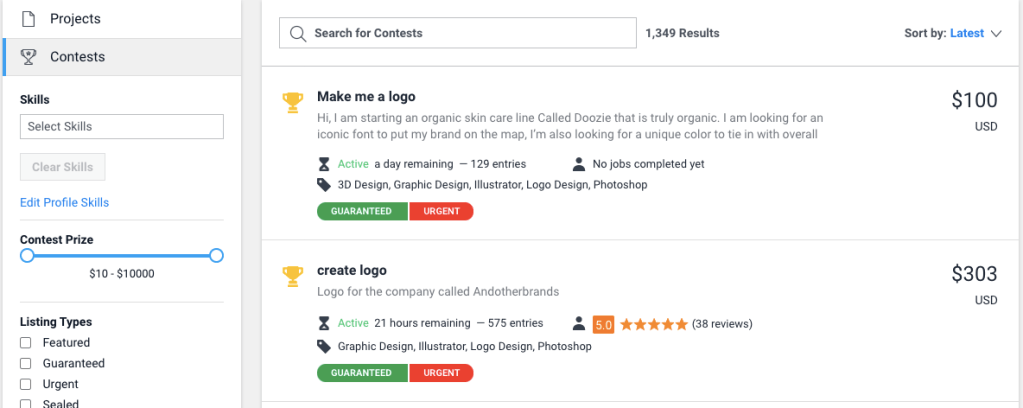The image size is (1023, 408).
Task: Click the trophy icon beside create logo
Action: 292,274
